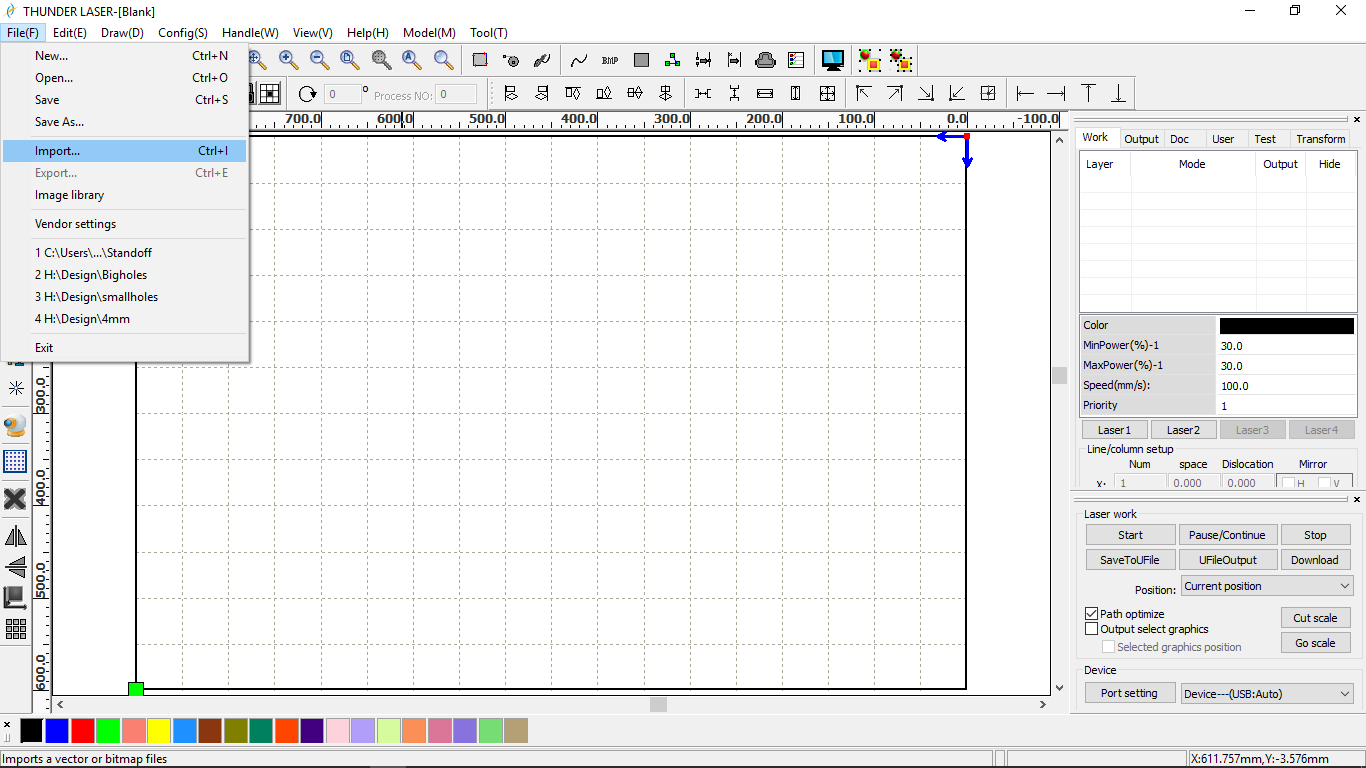Check Output select graphics option
Viewport: 1366px width, 768px height.
[1092, 629]
